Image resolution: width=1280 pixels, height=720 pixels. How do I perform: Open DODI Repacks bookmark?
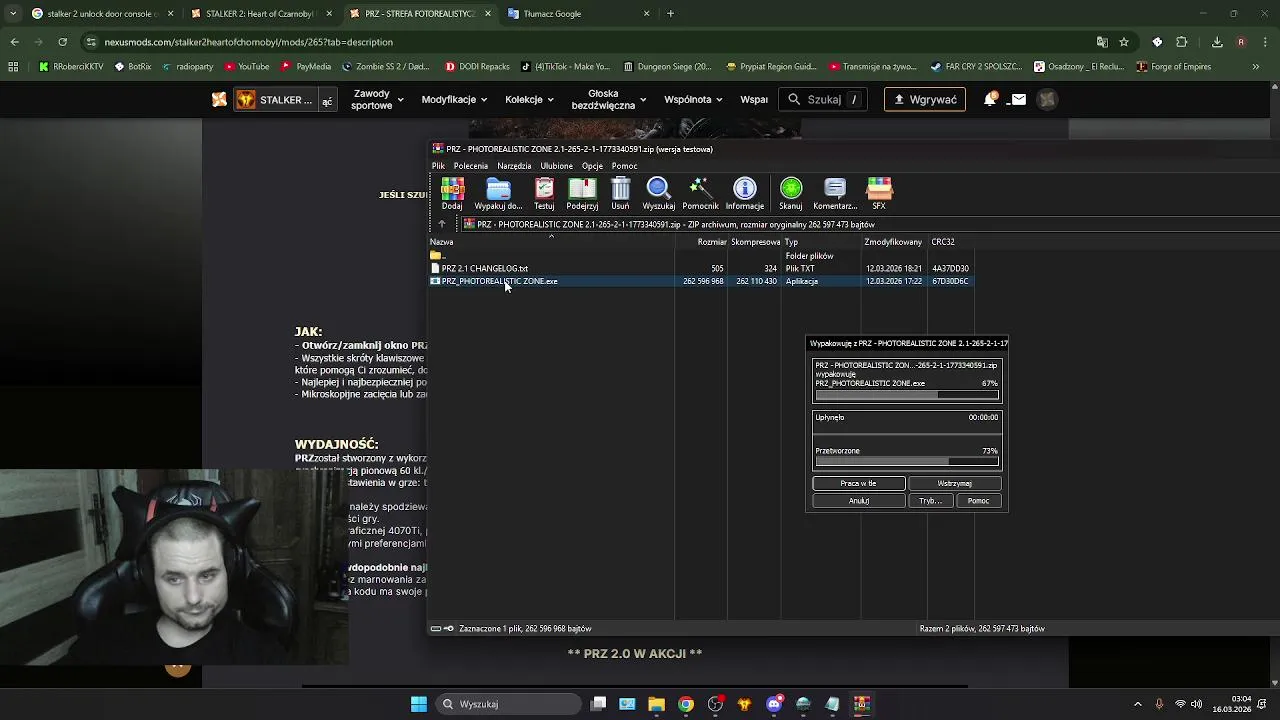pos(477,67)
